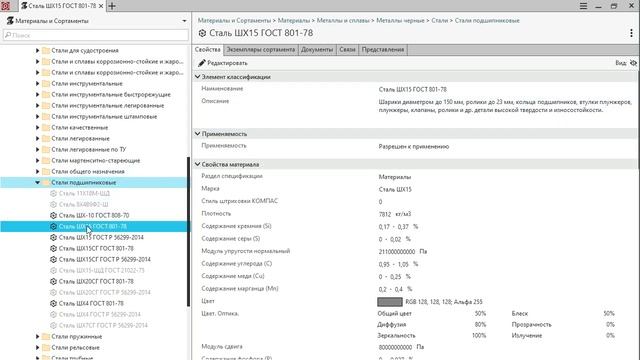Open the three-dot menu beside the material title

pyautogui.click(x=631, y=33)
